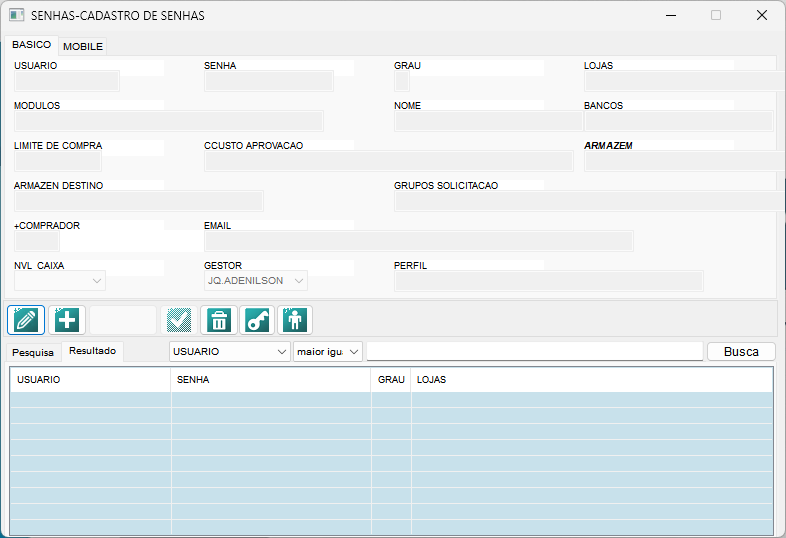Click the search text input field

534,352
